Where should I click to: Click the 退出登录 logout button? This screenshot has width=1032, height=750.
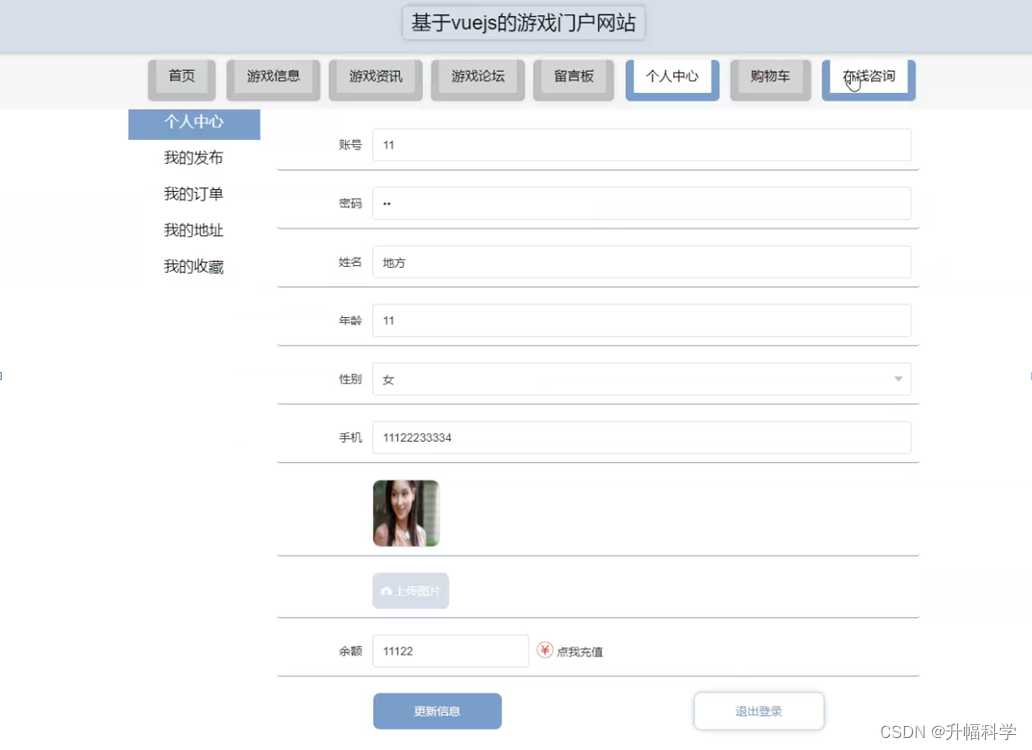758,710
